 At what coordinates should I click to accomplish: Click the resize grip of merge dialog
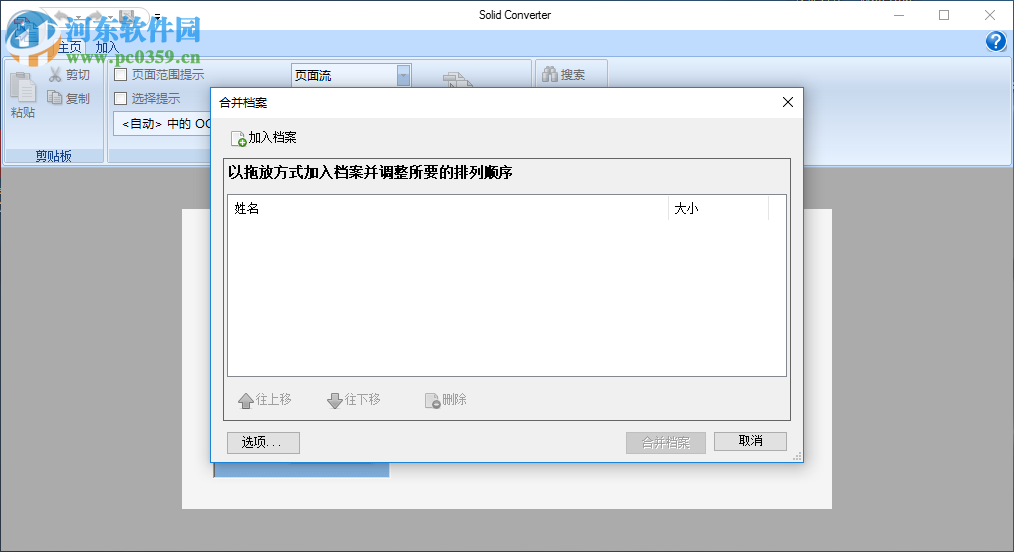tap(797, 456)
